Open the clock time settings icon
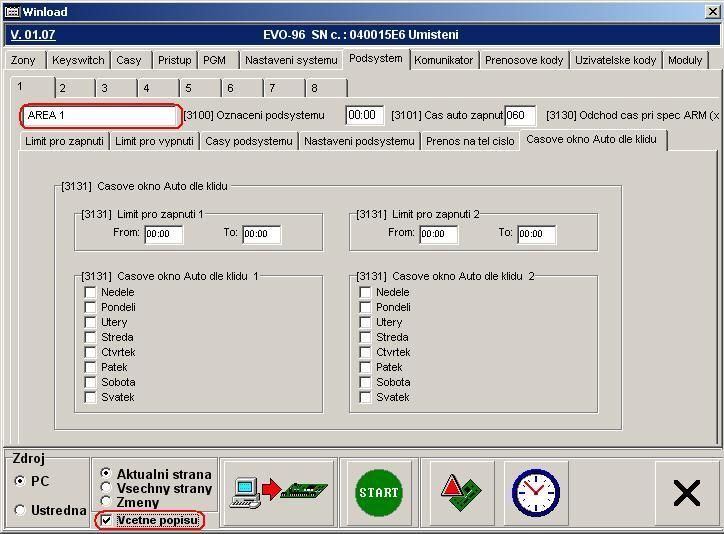This screenshot has width=724, height=534. [535, 492]
